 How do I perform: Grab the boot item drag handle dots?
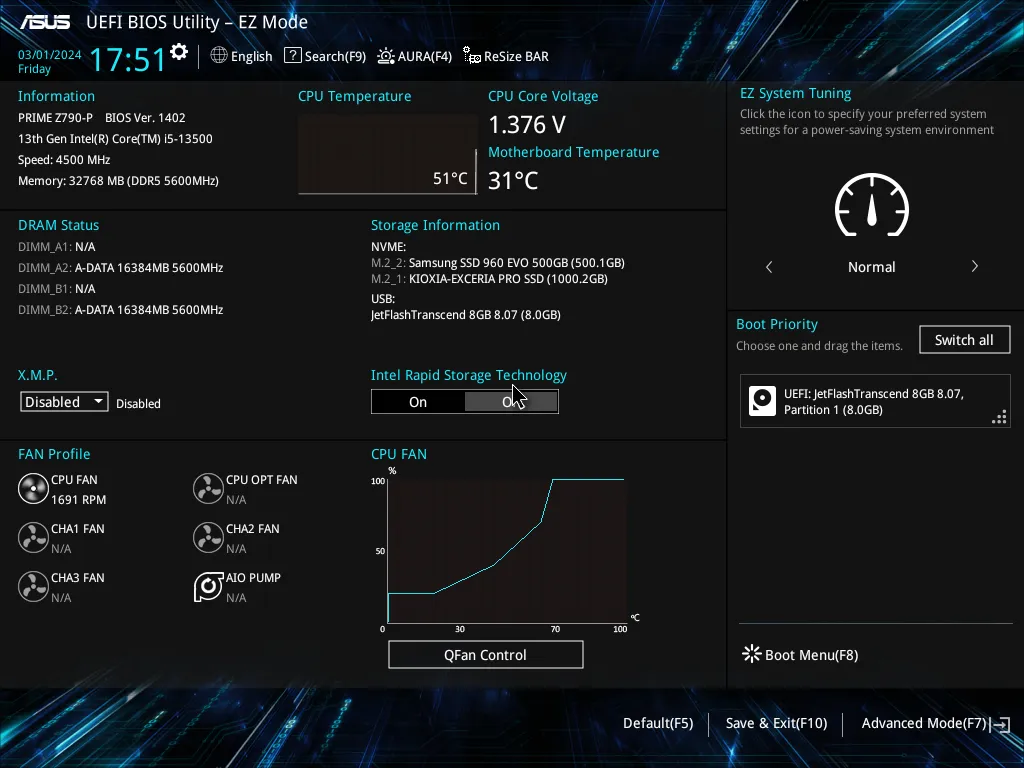(x=999, y=417)
